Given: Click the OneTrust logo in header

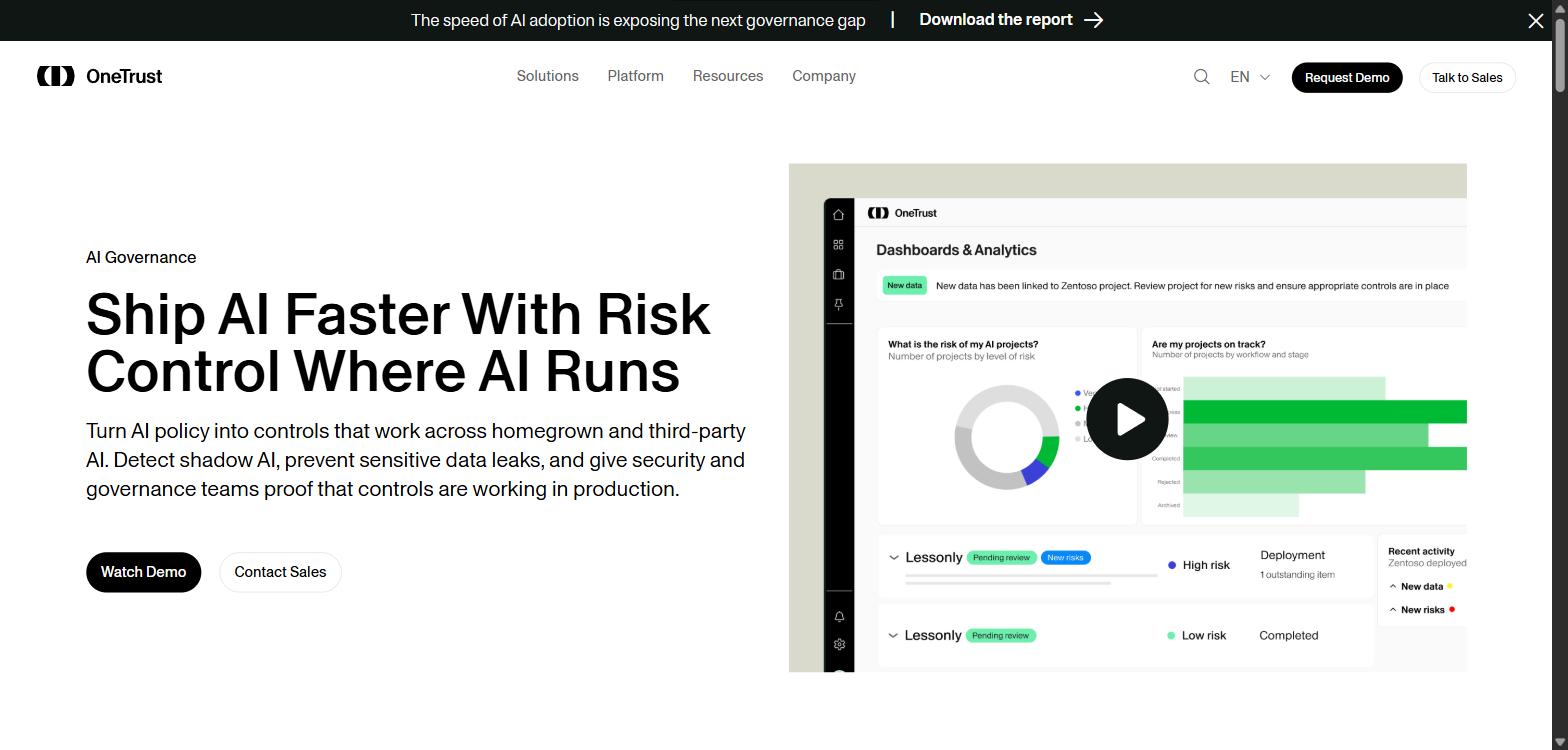Looking at the screenshot, I should coord(99,76).
